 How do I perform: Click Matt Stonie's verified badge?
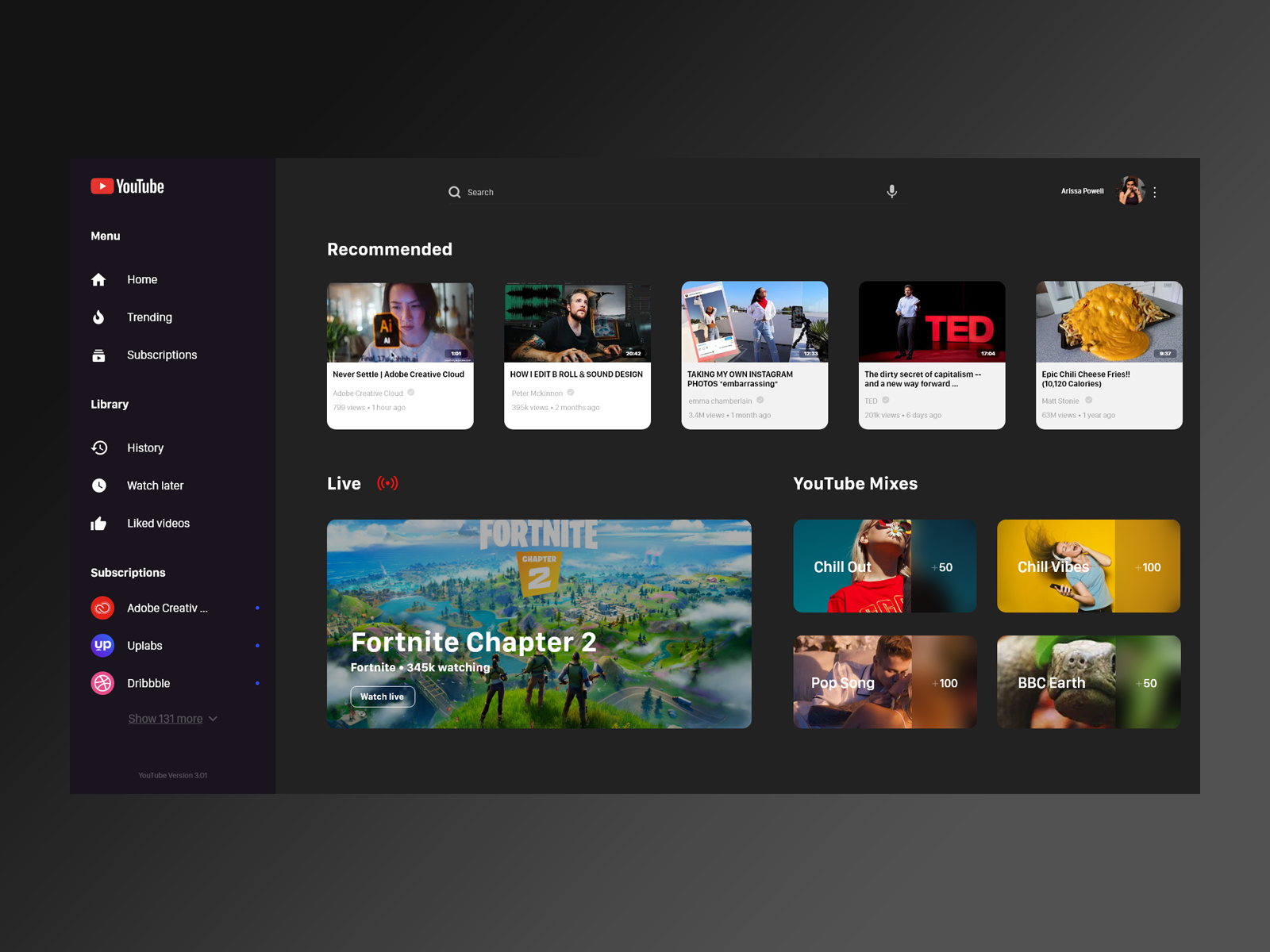[x=1089, y=401]
